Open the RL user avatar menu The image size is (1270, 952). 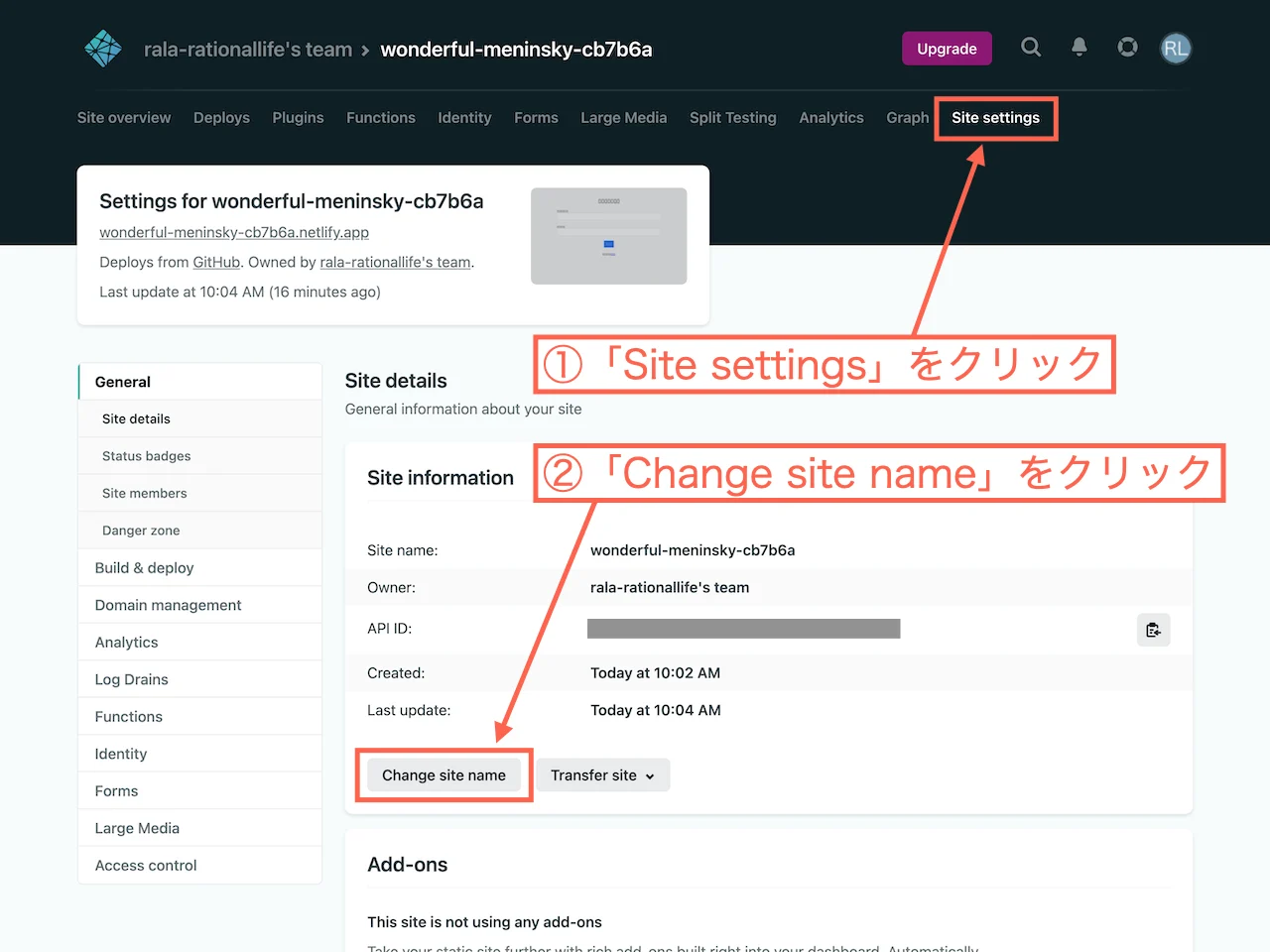(x=1176, y=49)
